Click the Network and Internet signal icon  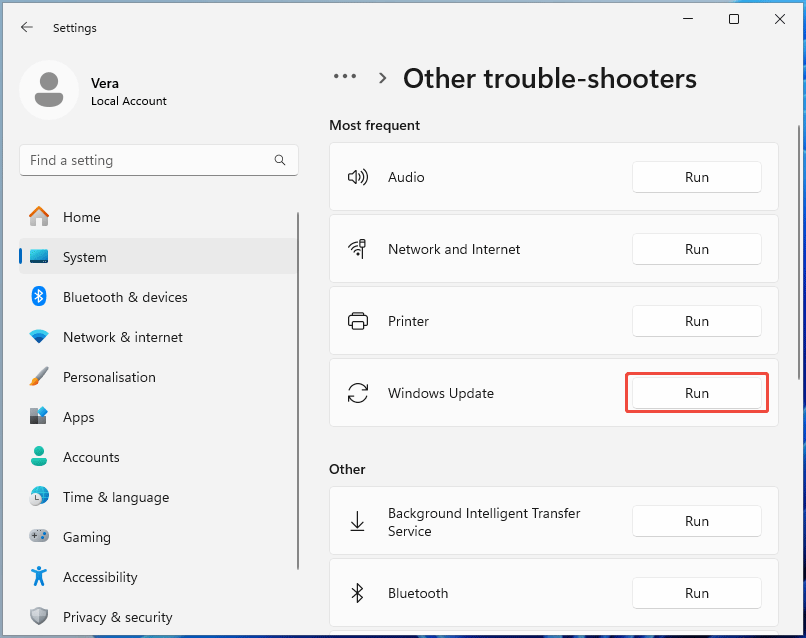[x=358, y=249]
